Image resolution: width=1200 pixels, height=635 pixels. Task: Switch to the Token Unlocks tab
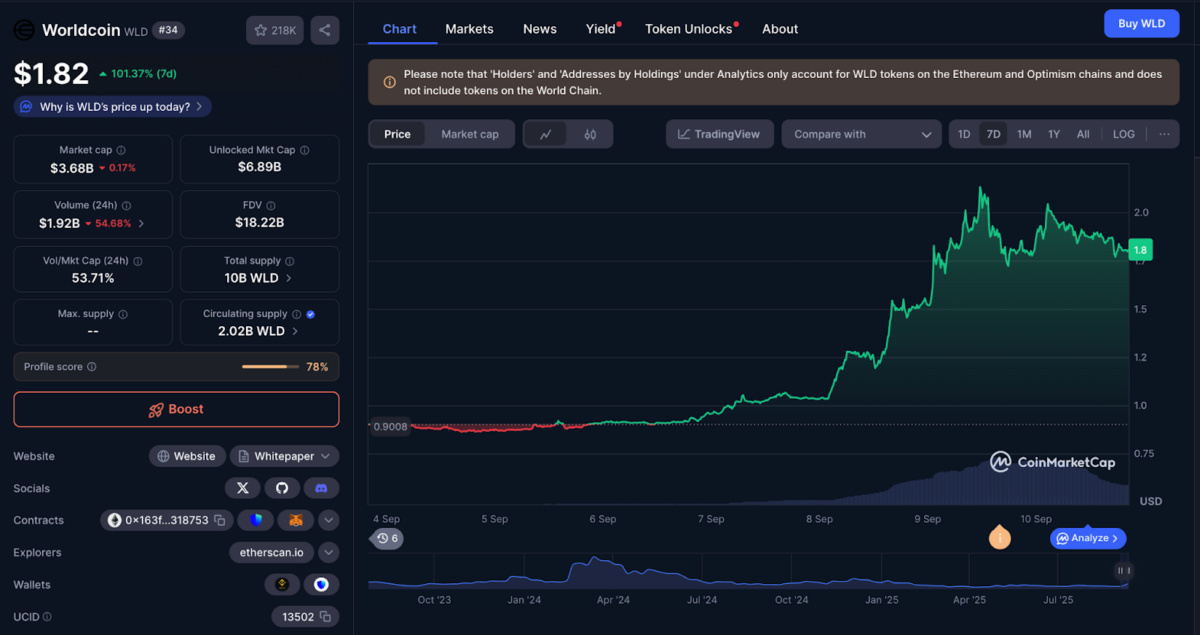pos(689,29)
